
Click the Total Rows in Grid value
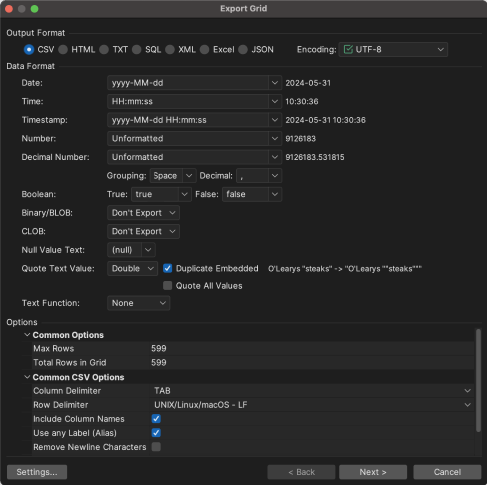pyautogui.click(x=311, y=363)
